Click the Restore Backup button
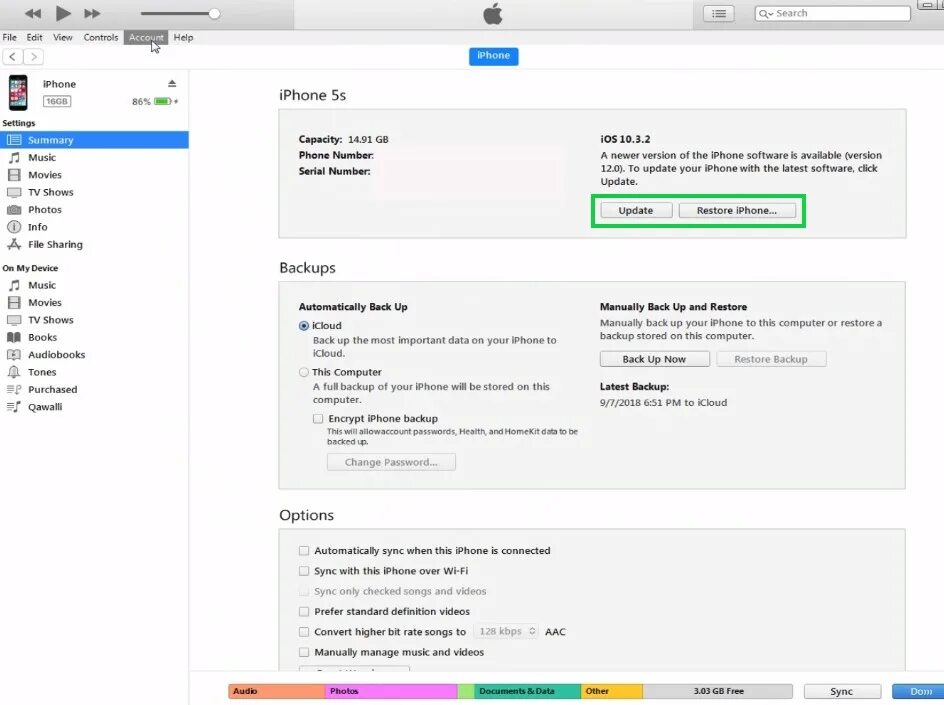Viewport: 944px width, 705px height. pos(771,359)
